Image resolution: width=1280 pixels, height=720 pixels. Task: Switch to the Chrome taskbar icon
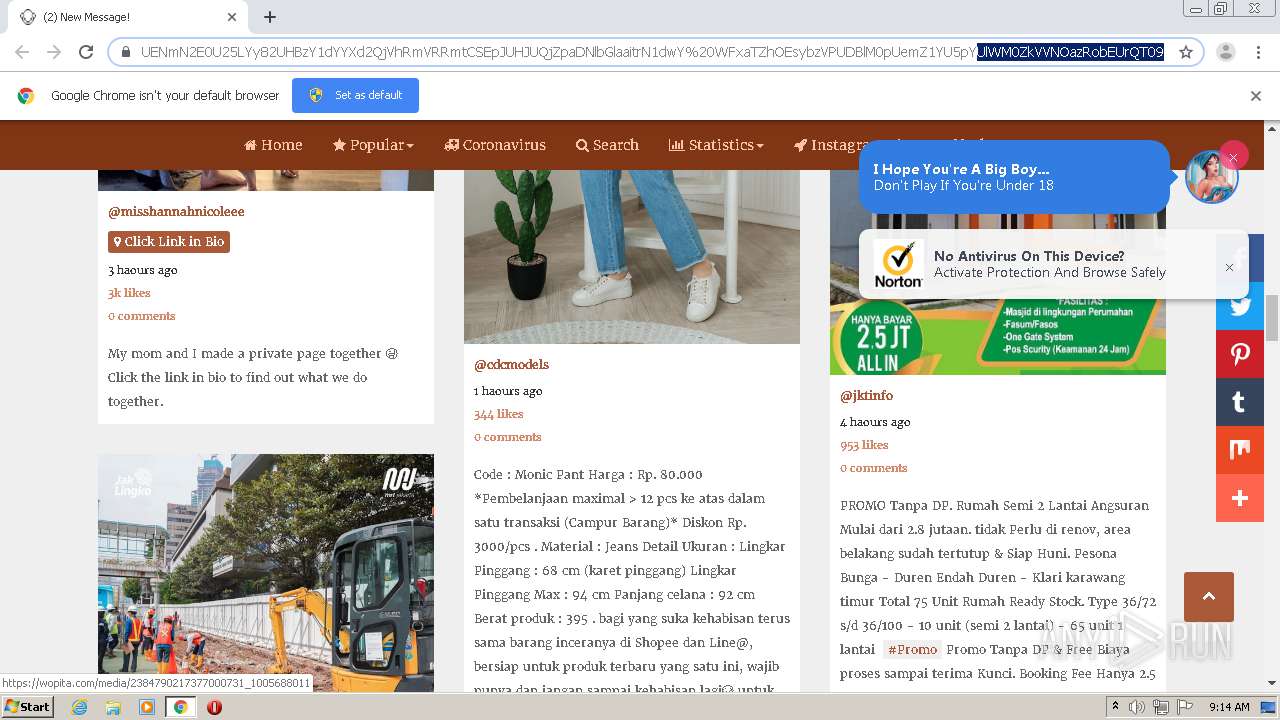180,707
